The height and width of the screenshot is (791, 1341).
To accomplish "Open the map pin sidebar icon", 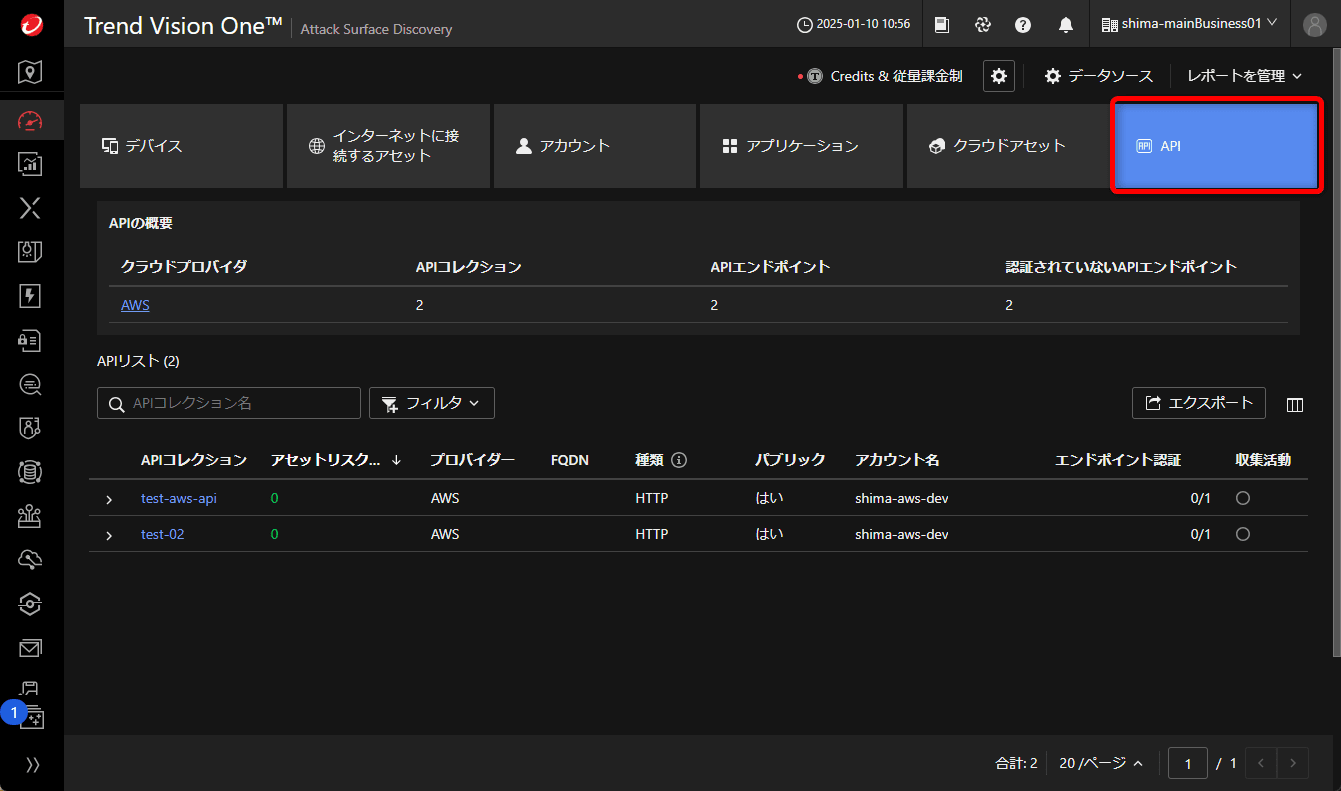I will tap(31, 72).
